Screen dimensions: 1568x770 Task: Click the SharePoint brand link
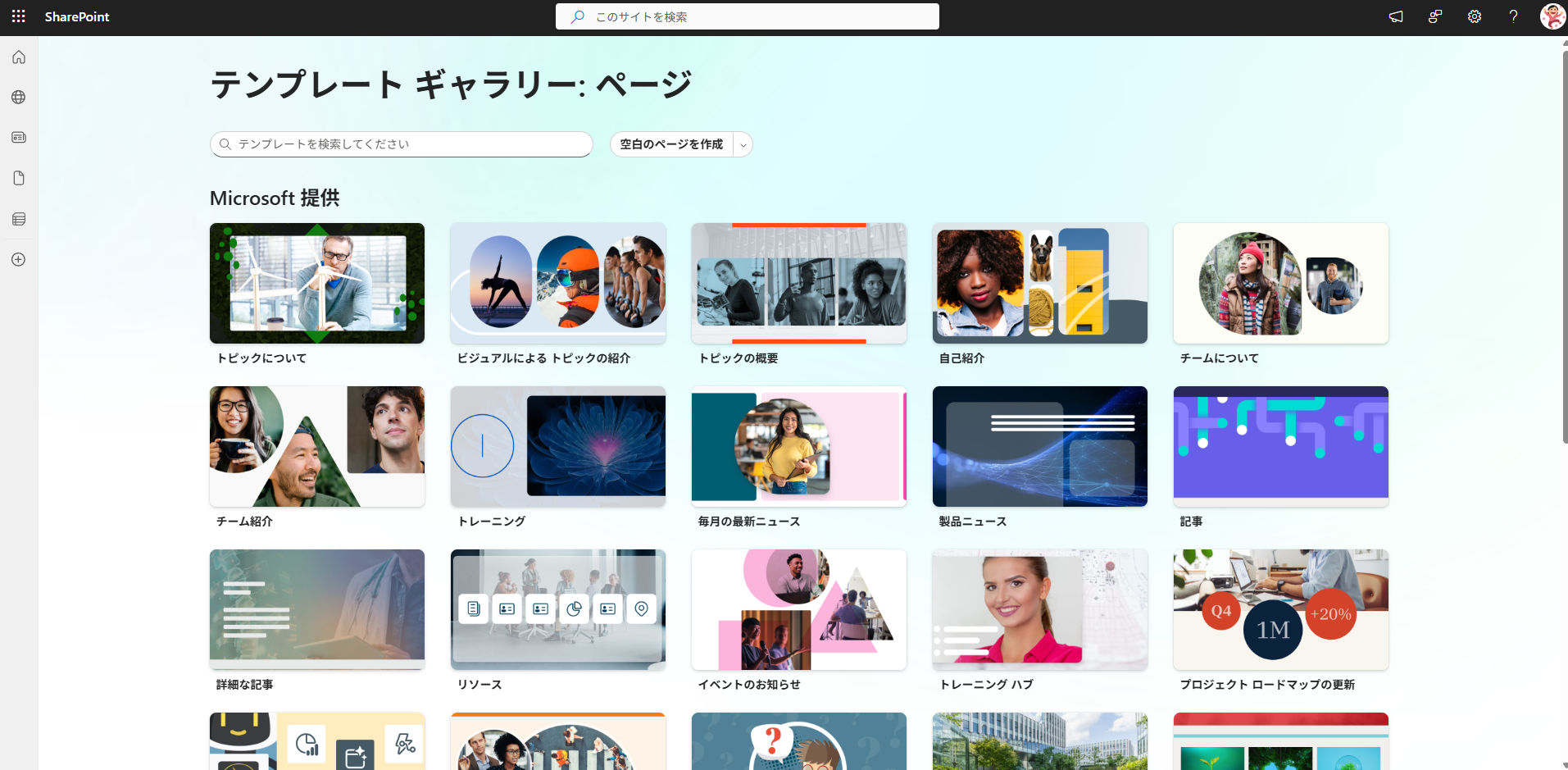tap(77, 16)
